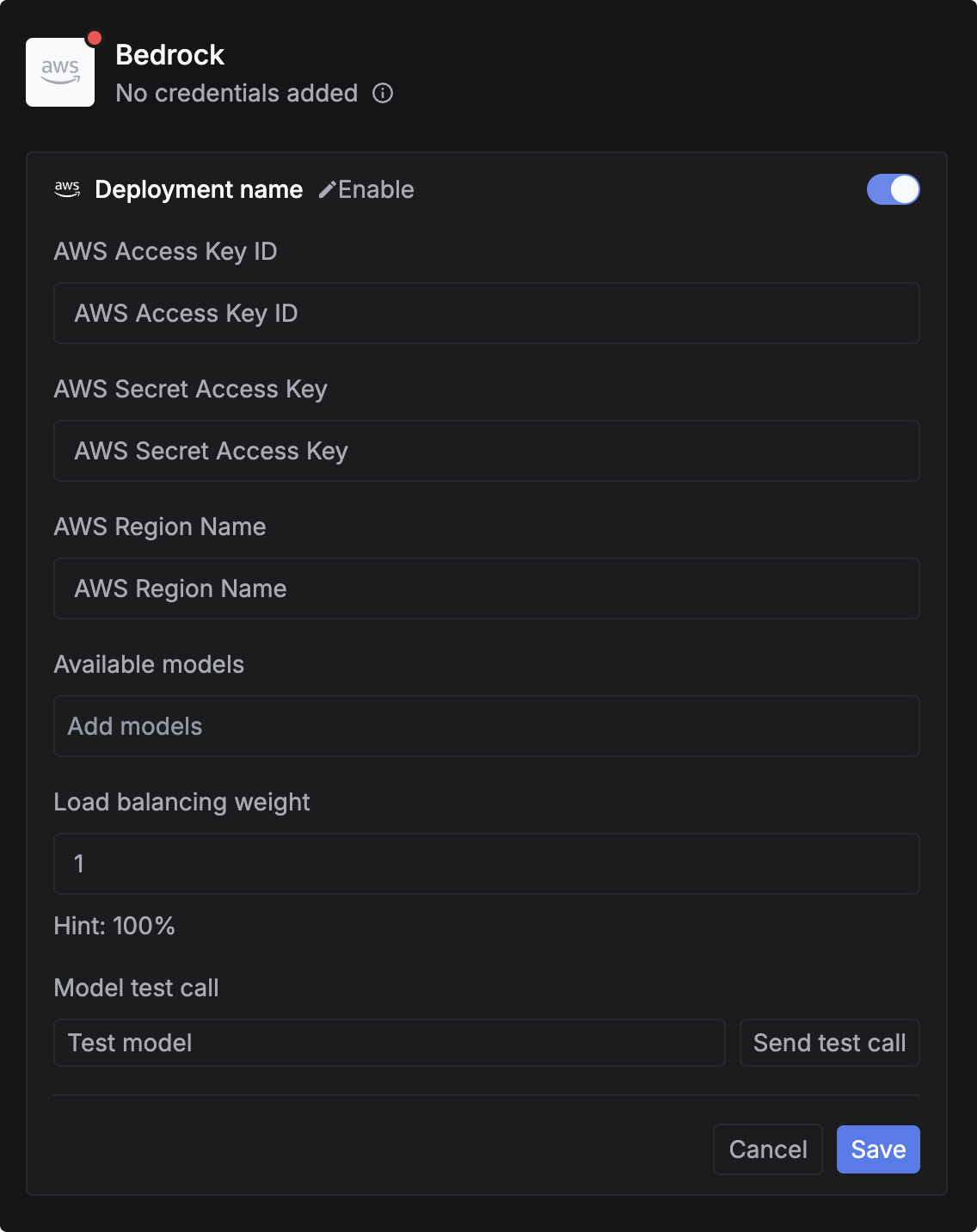
Task: Click the red notification dot on the logo
Action: pos(94,36)
